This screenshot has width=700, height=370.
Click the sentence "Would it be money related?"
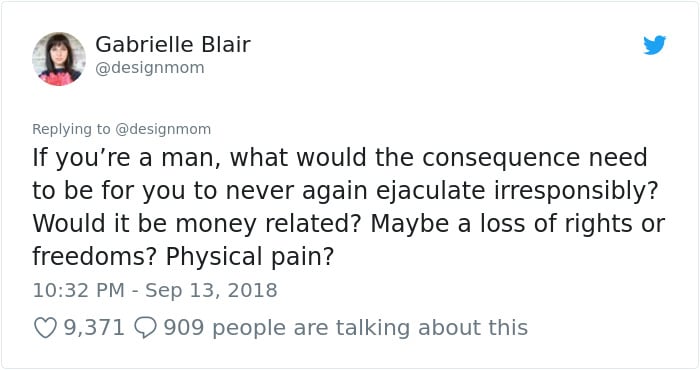[x=196, y=224]
